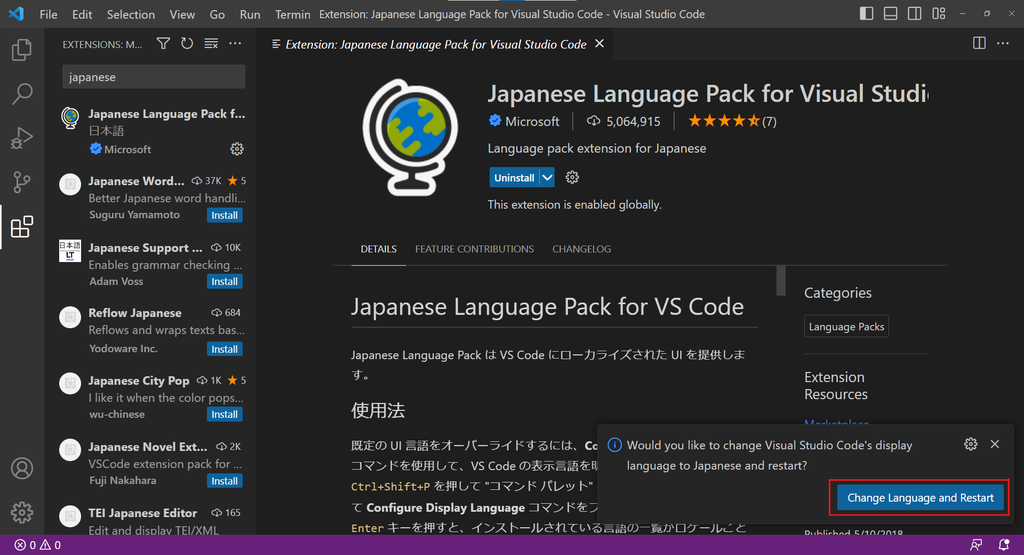Click Change Language and Restart button
The width and height of the screenshot is (1024, 555).
(x=920, y=498)
